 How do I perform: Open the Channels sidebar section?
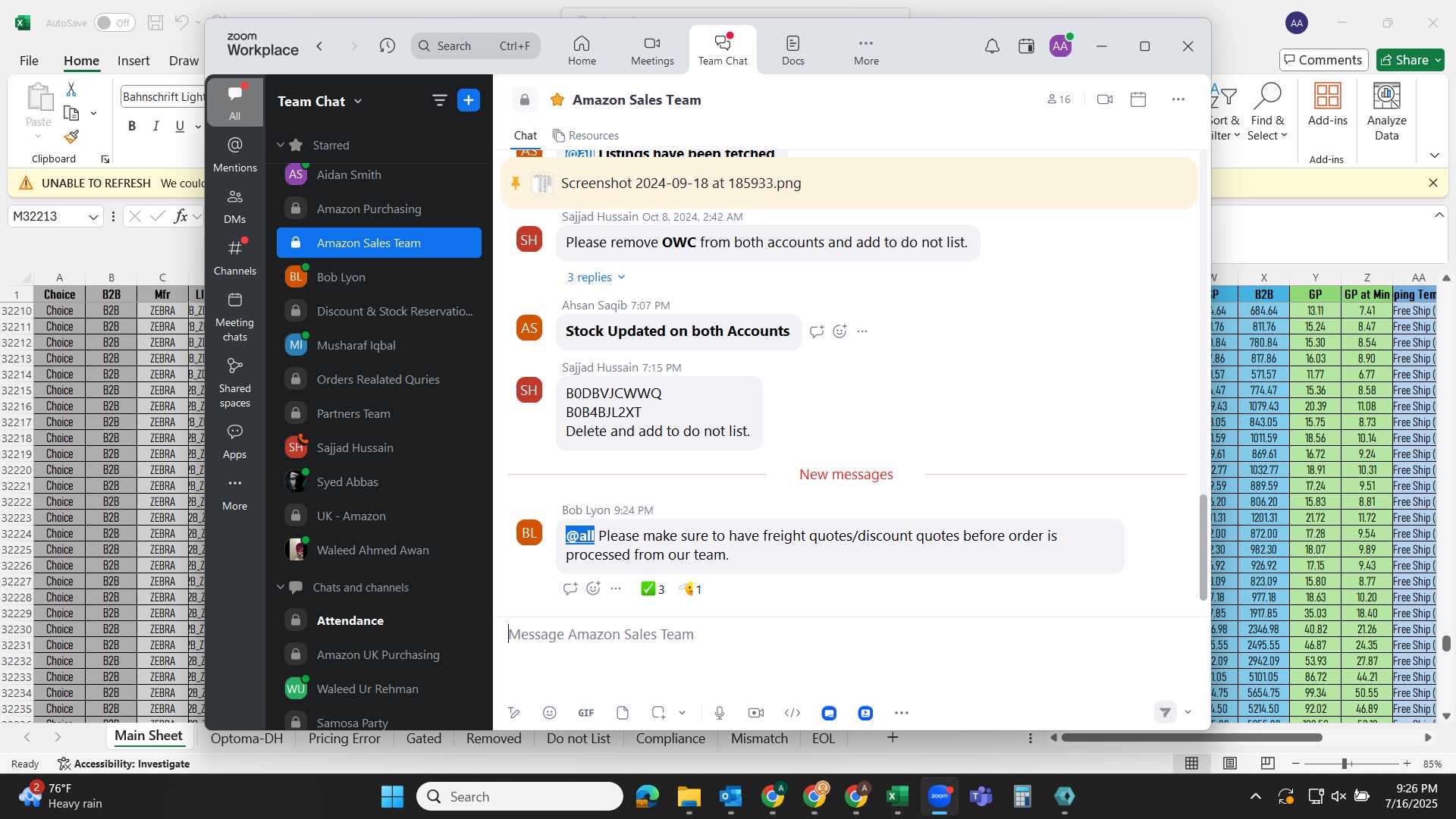pos(235,258)
